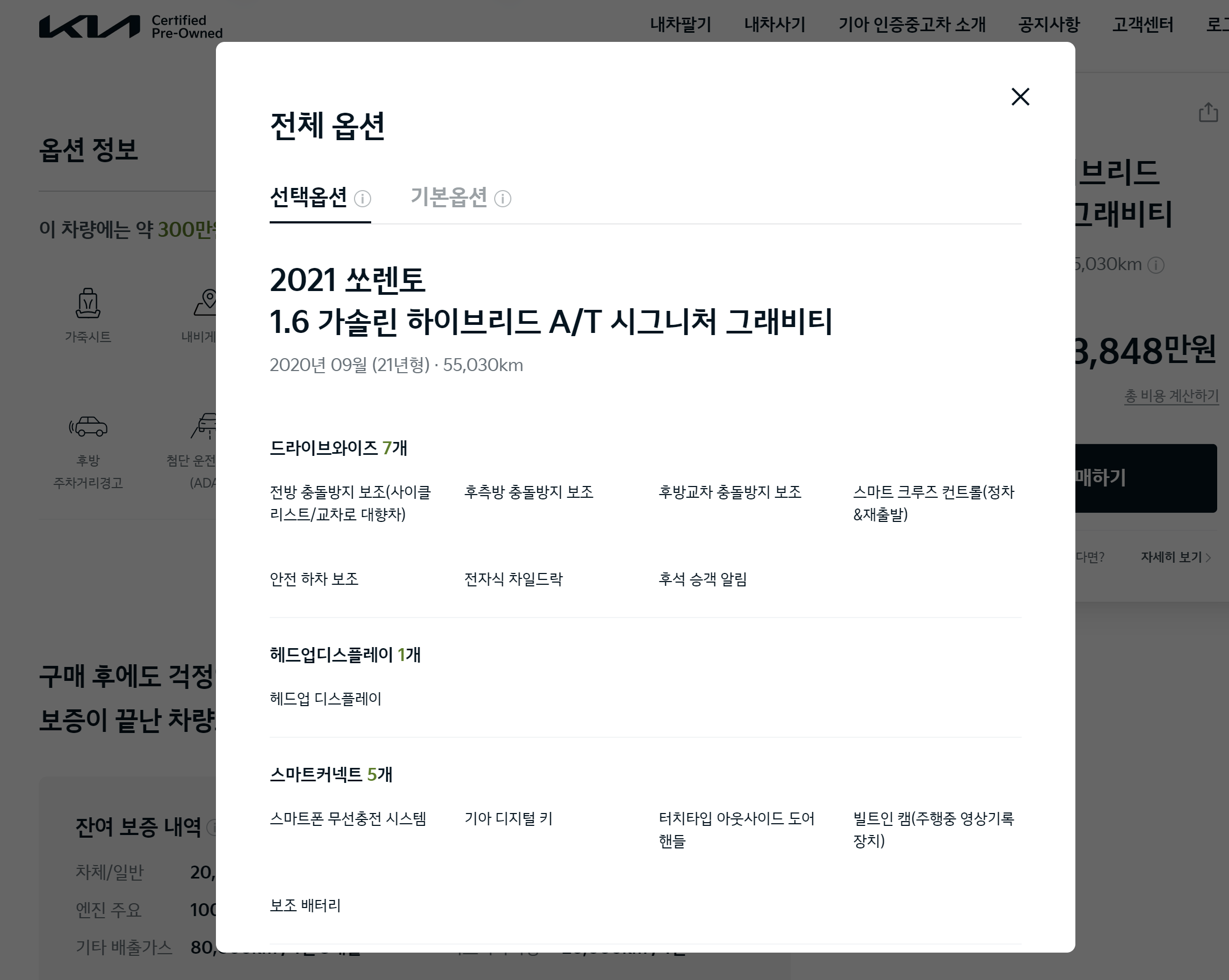The image size is (1229, 980).
Task: Click the 안전 하차 보조 option
Action: 314,579
